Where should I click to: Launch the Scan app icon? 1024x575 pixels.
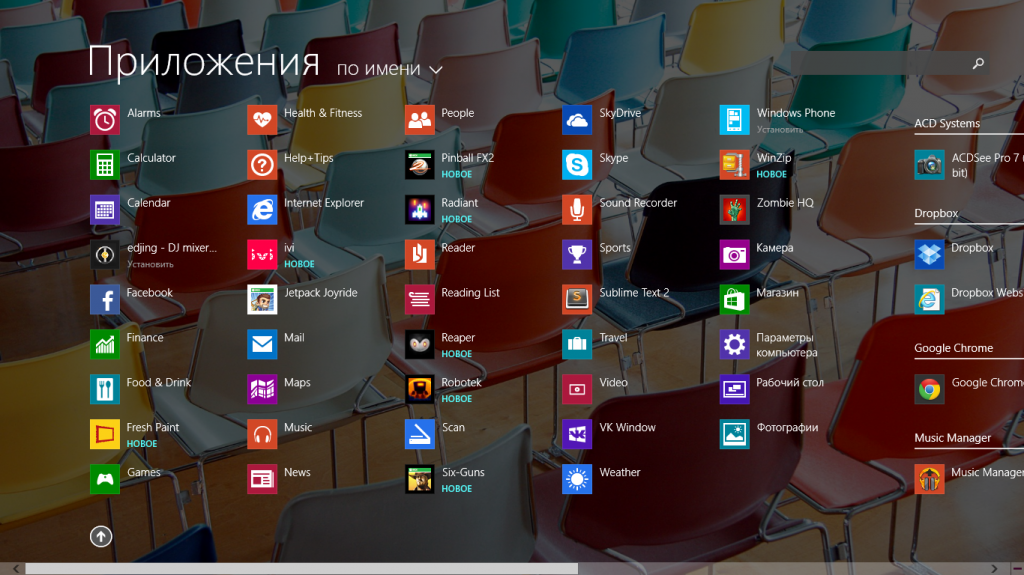click(x=419, y=435)
